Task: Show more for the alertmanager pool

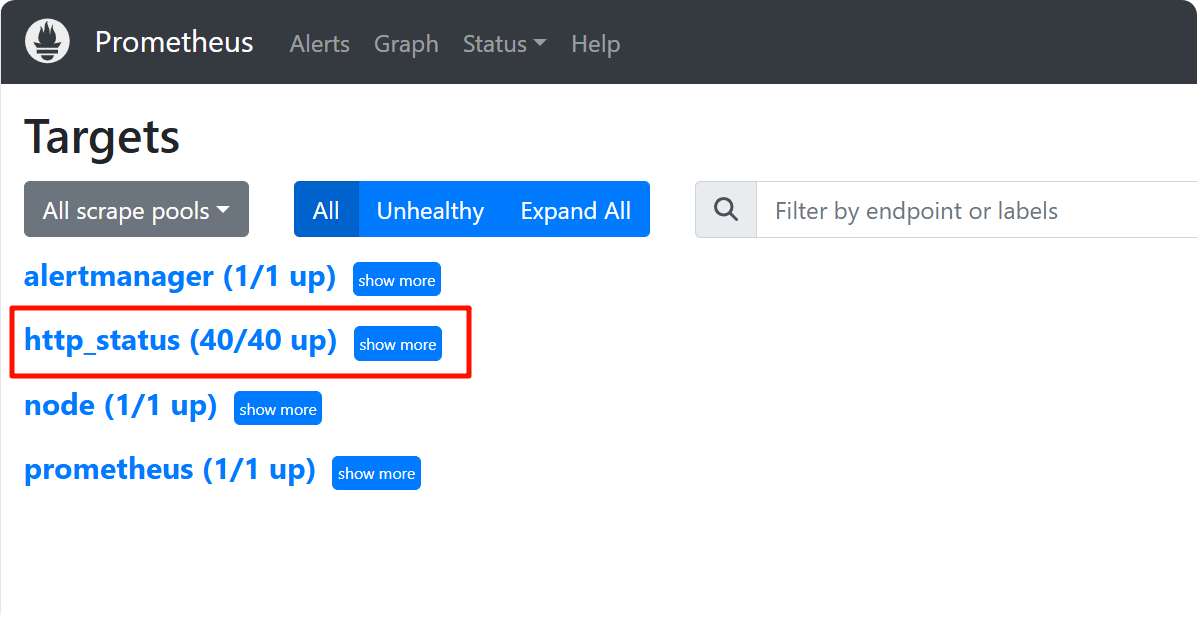Action: pyautogui.click(x=397, y=279)
